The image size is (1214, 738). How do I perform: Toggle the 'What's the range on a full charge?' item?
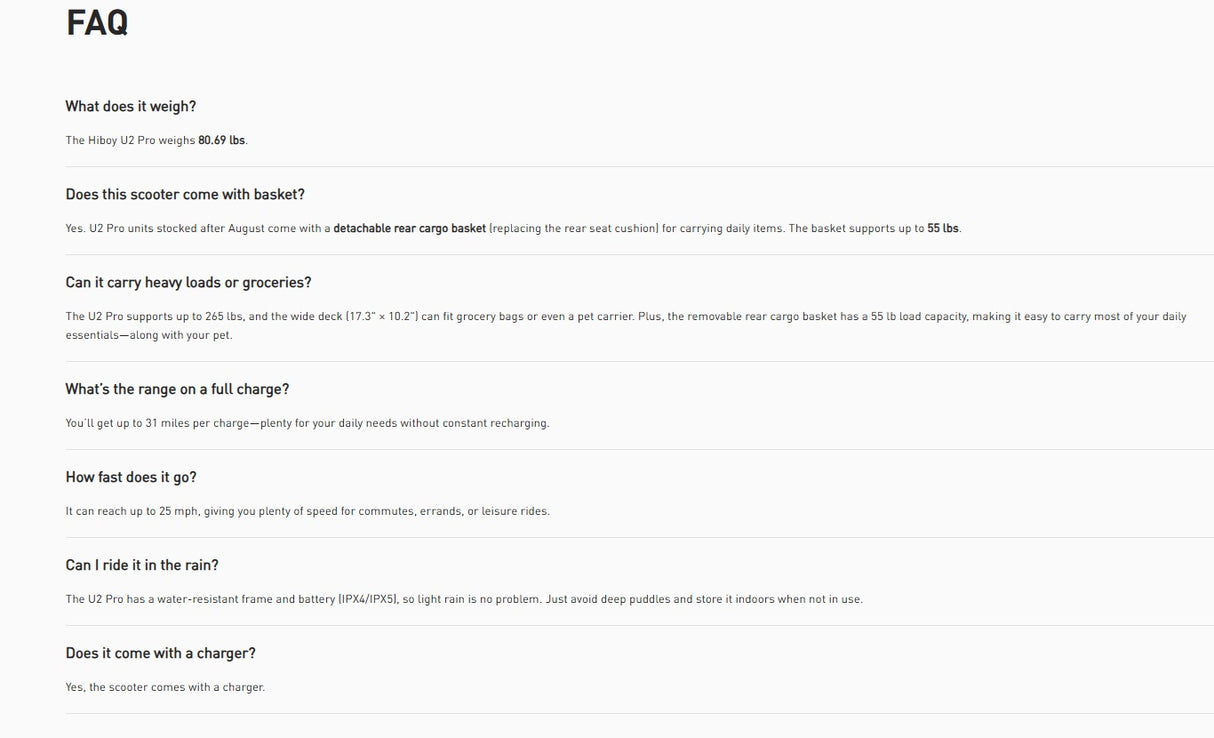(177, 389)
